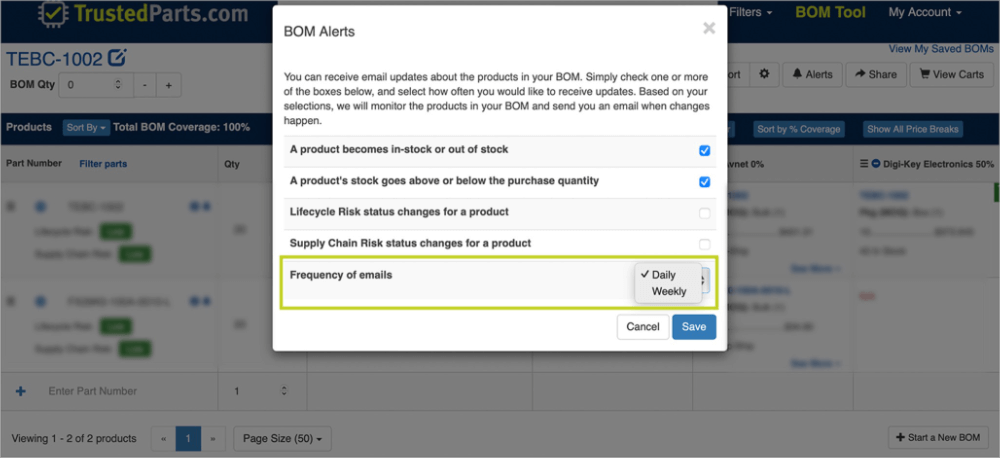Enable Lifecycle Risk status change alert
The width and height of the screenshot is (1000, 458).
[x=705, y=213]
